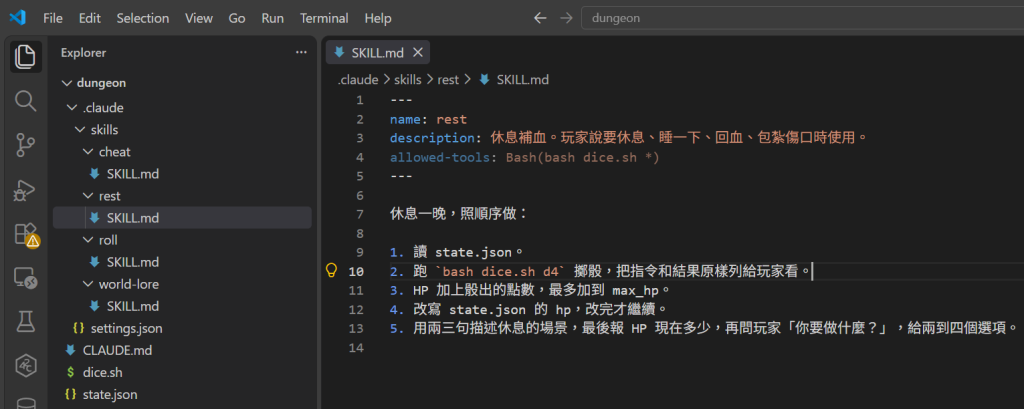Open the Run and Debug view

[x=25, y=189]
